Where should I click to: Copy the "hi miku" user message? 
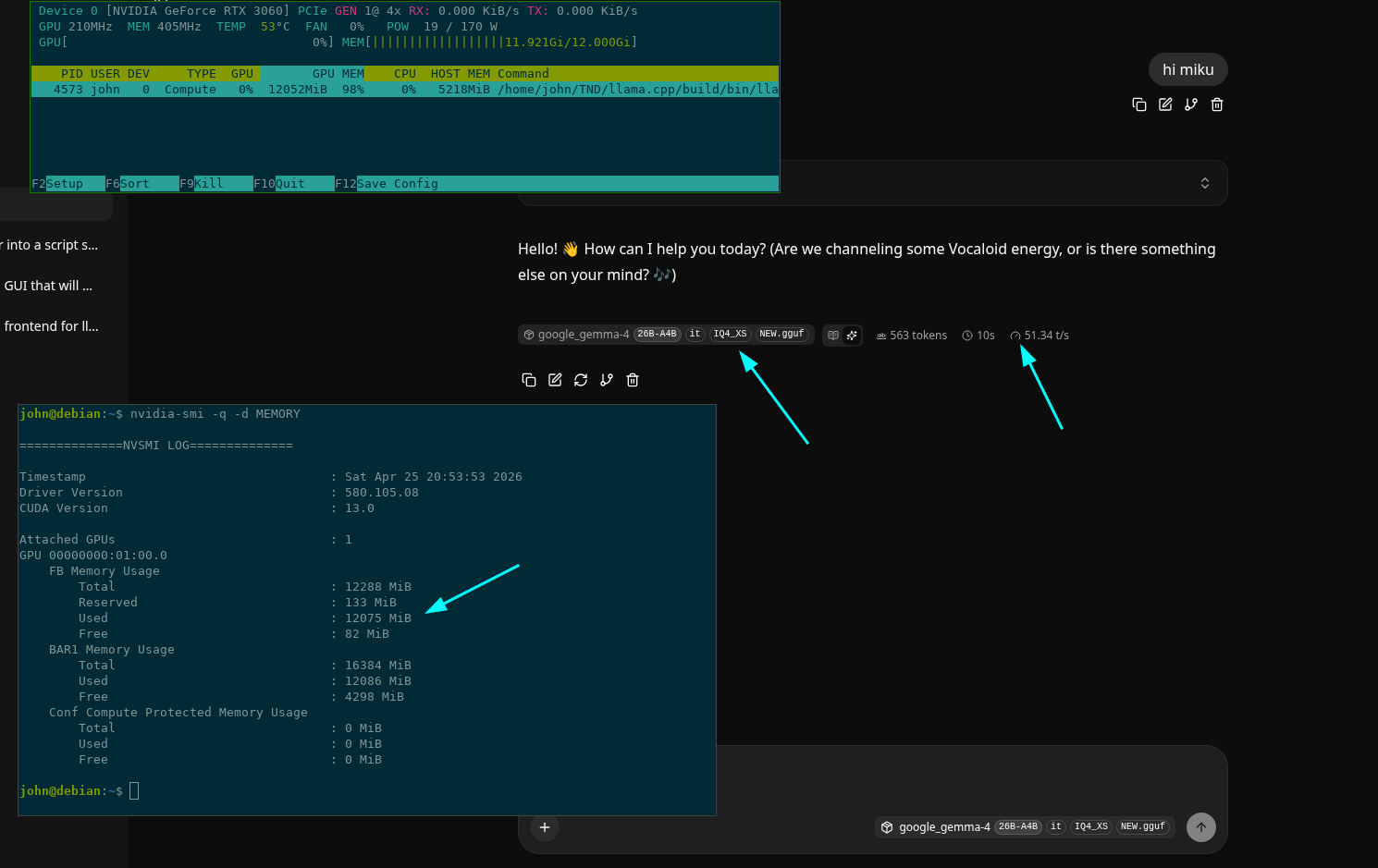[1139, 104]
